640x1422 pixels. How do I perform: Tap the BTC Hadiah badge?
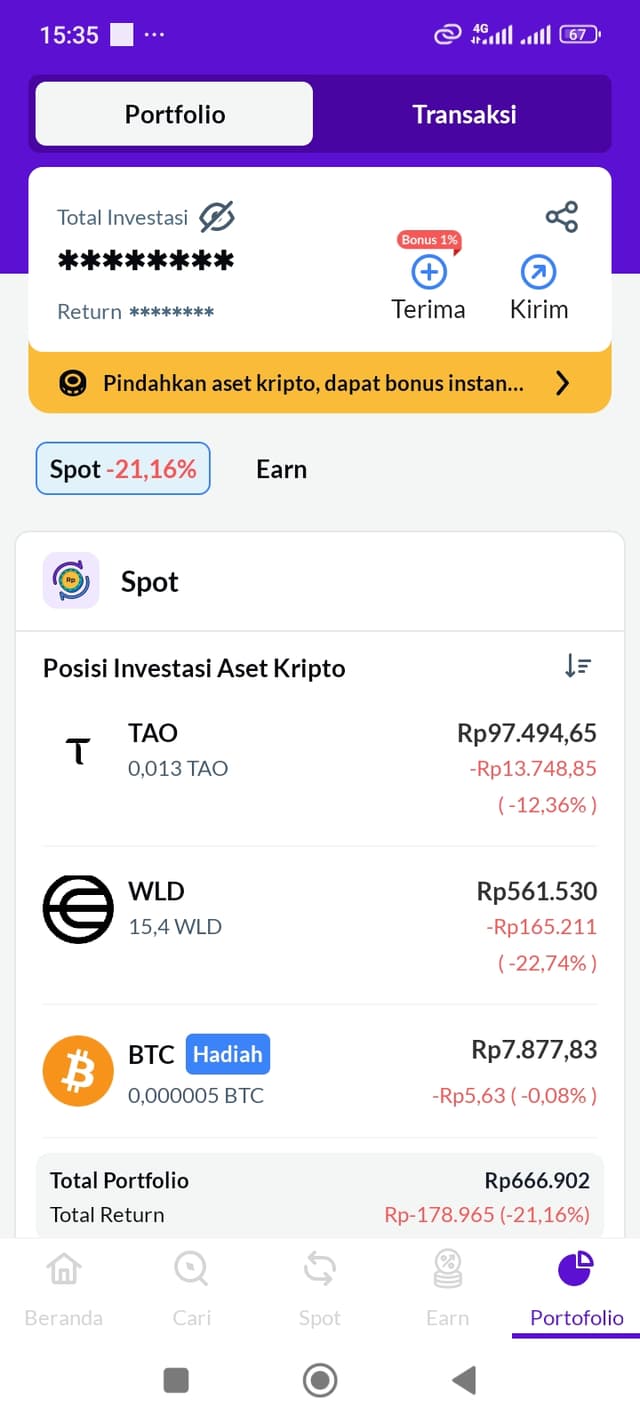[x=227, y=1054]
